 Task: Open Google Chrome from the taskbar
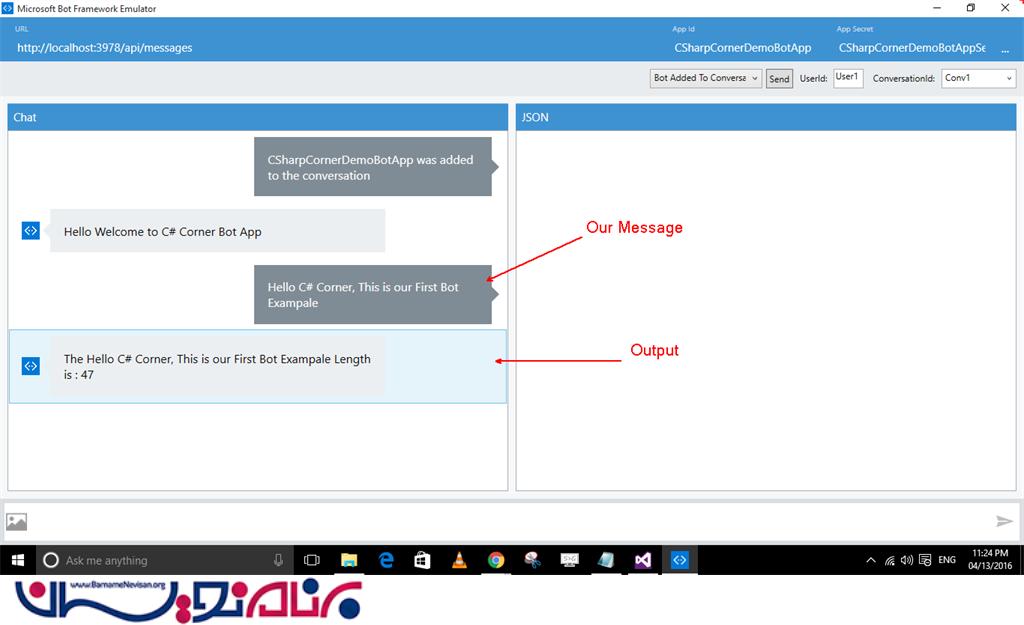pos(496,560)
